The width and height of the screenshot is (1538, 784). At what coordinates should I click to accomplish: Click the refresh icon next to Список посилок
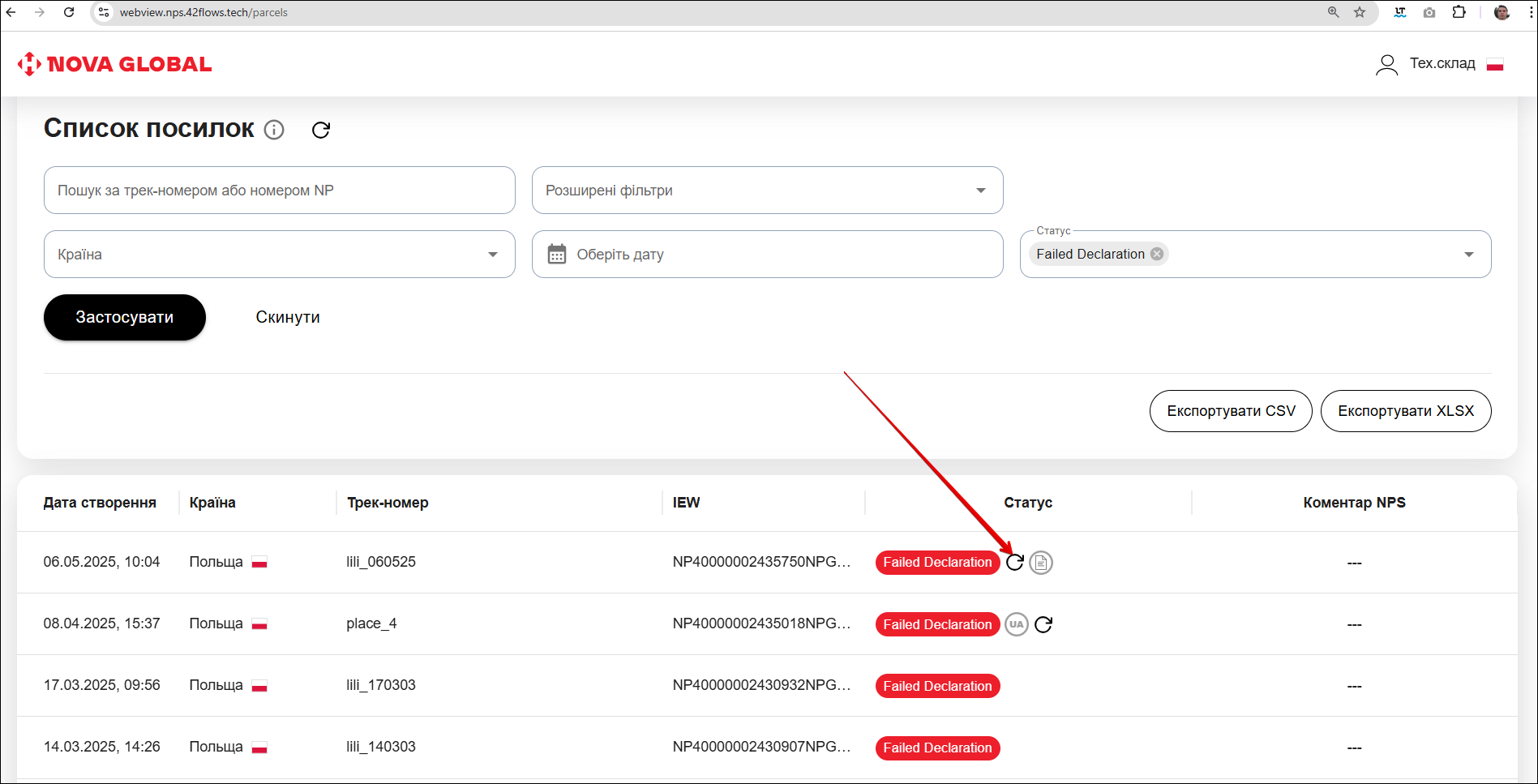tap(321, 130)
